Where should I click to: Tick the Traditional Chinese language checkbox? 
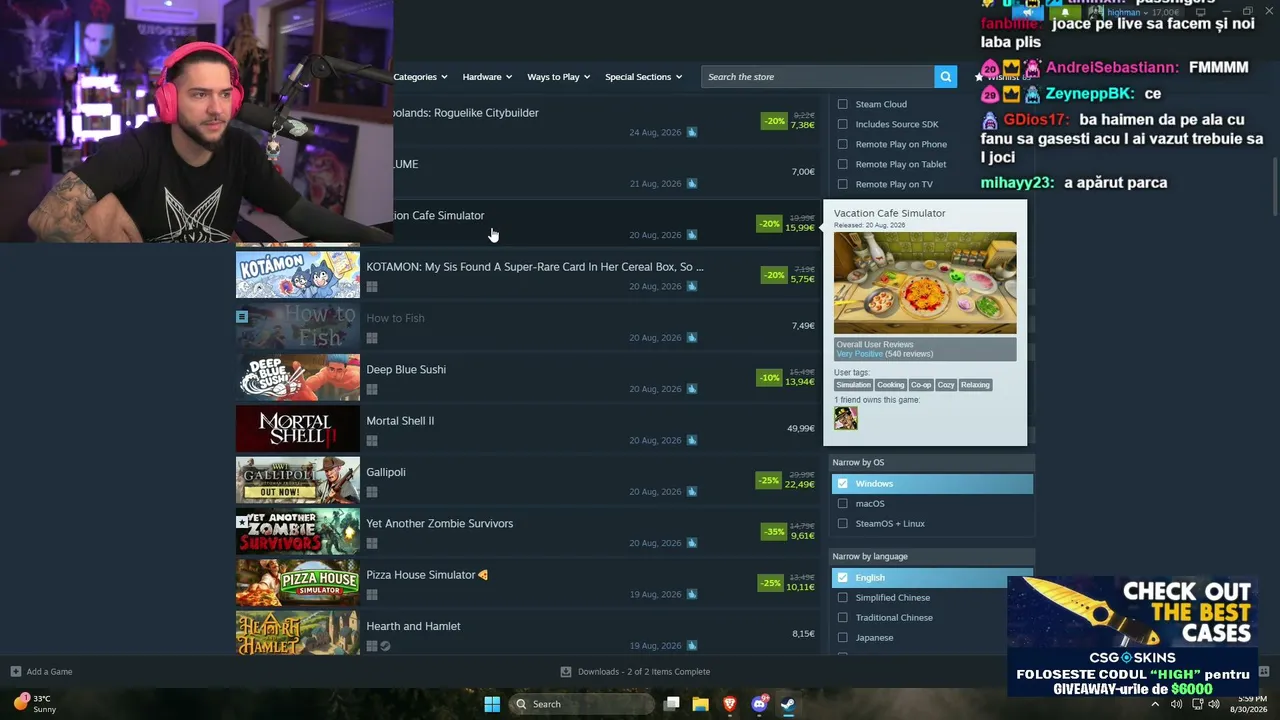pos(842,618)
